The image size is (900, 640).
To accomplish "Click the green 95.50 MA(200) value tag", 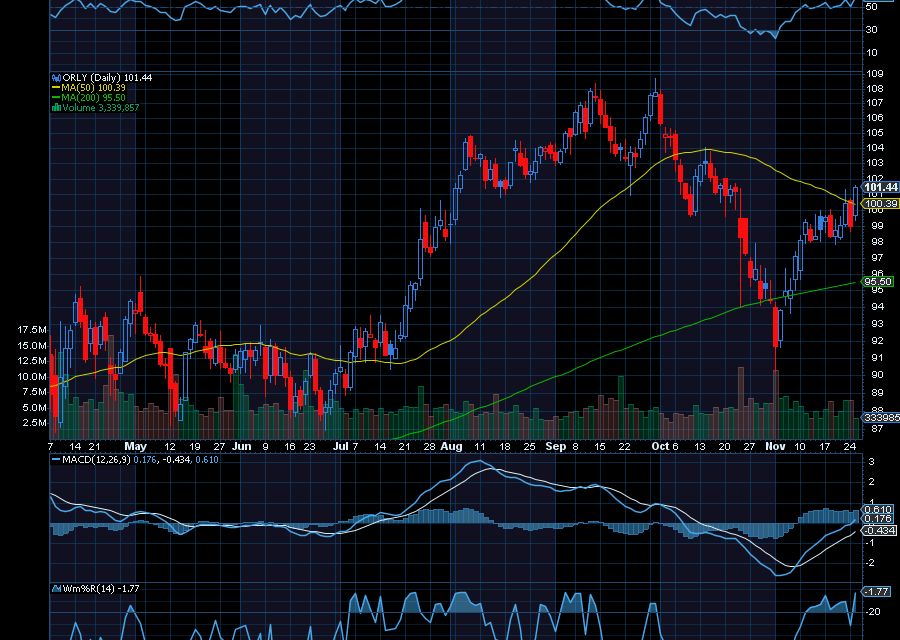I will tap(878, 281).
